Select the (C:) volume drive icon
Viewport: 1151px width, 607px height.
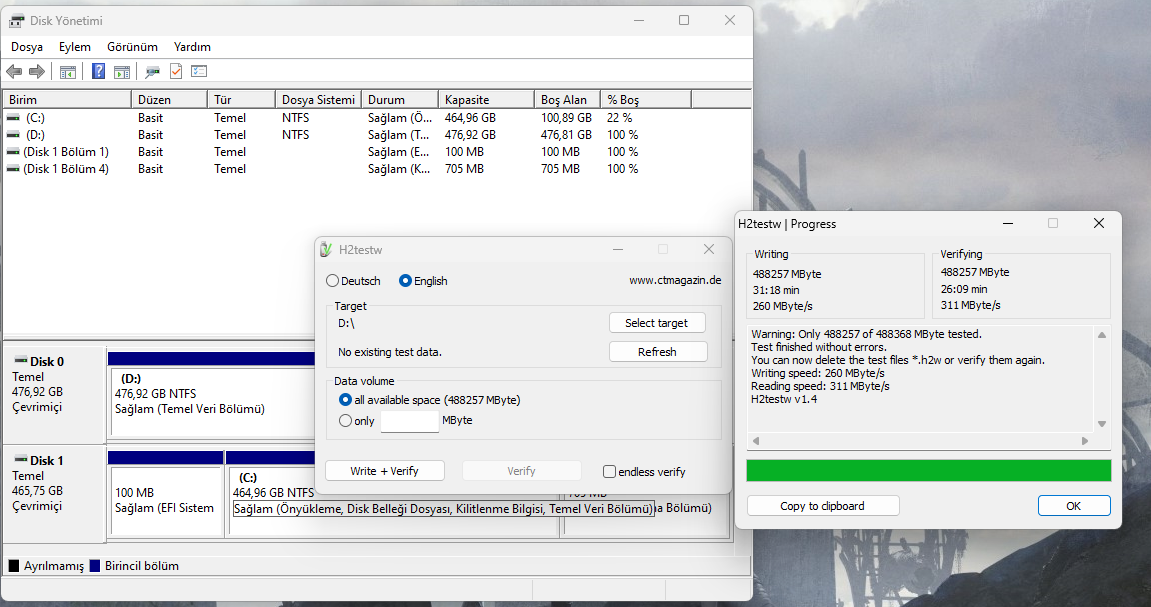click(13, 117)
